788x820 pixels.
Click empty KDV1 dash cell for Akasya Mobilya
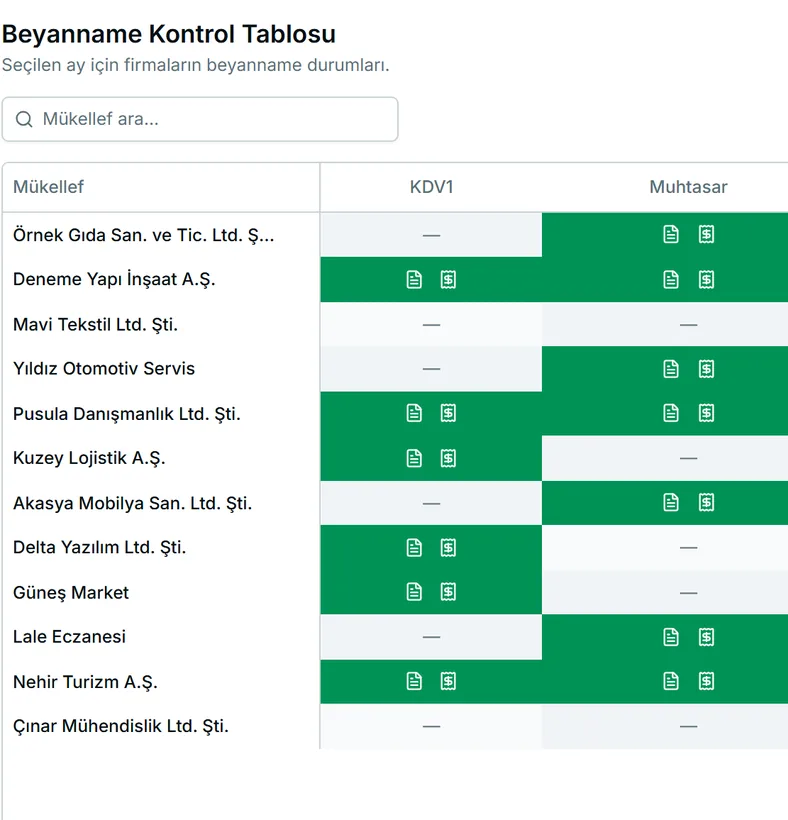click(431, 503)
